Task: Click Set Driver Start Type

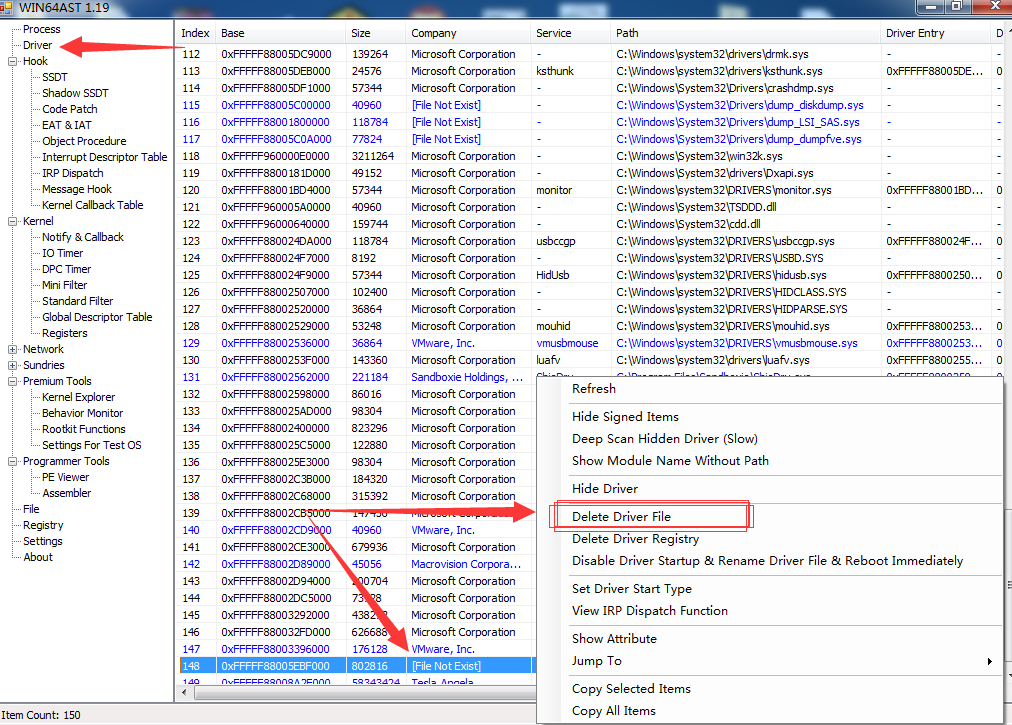Action: 631,589
